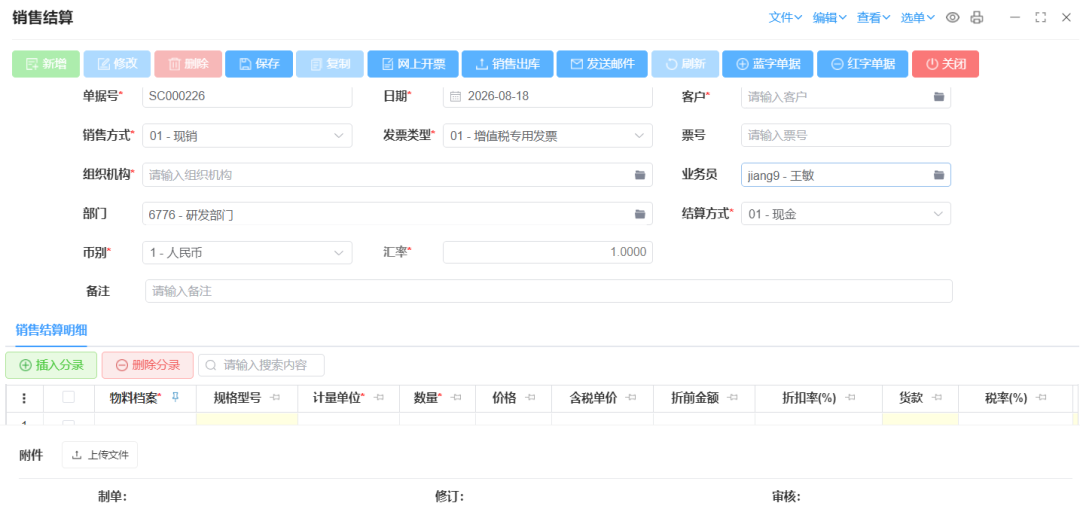The width and height of the screenshot is (1080, 506).
Task: Click 删除分录 delete entry button
Action: [147, 365]
